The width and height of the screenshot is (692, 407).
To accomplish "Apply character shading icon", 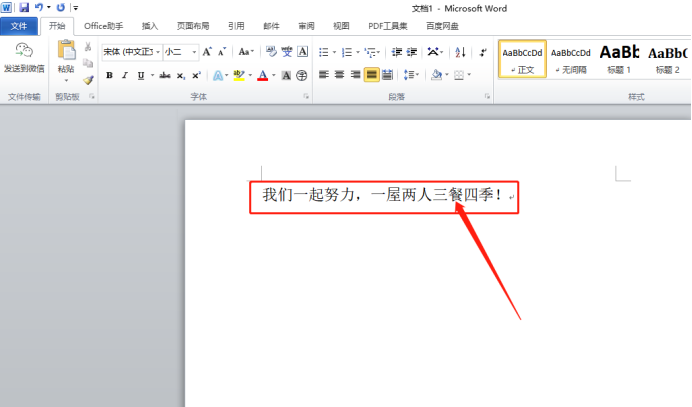I will pyautogui.click(x=286, y=75).
